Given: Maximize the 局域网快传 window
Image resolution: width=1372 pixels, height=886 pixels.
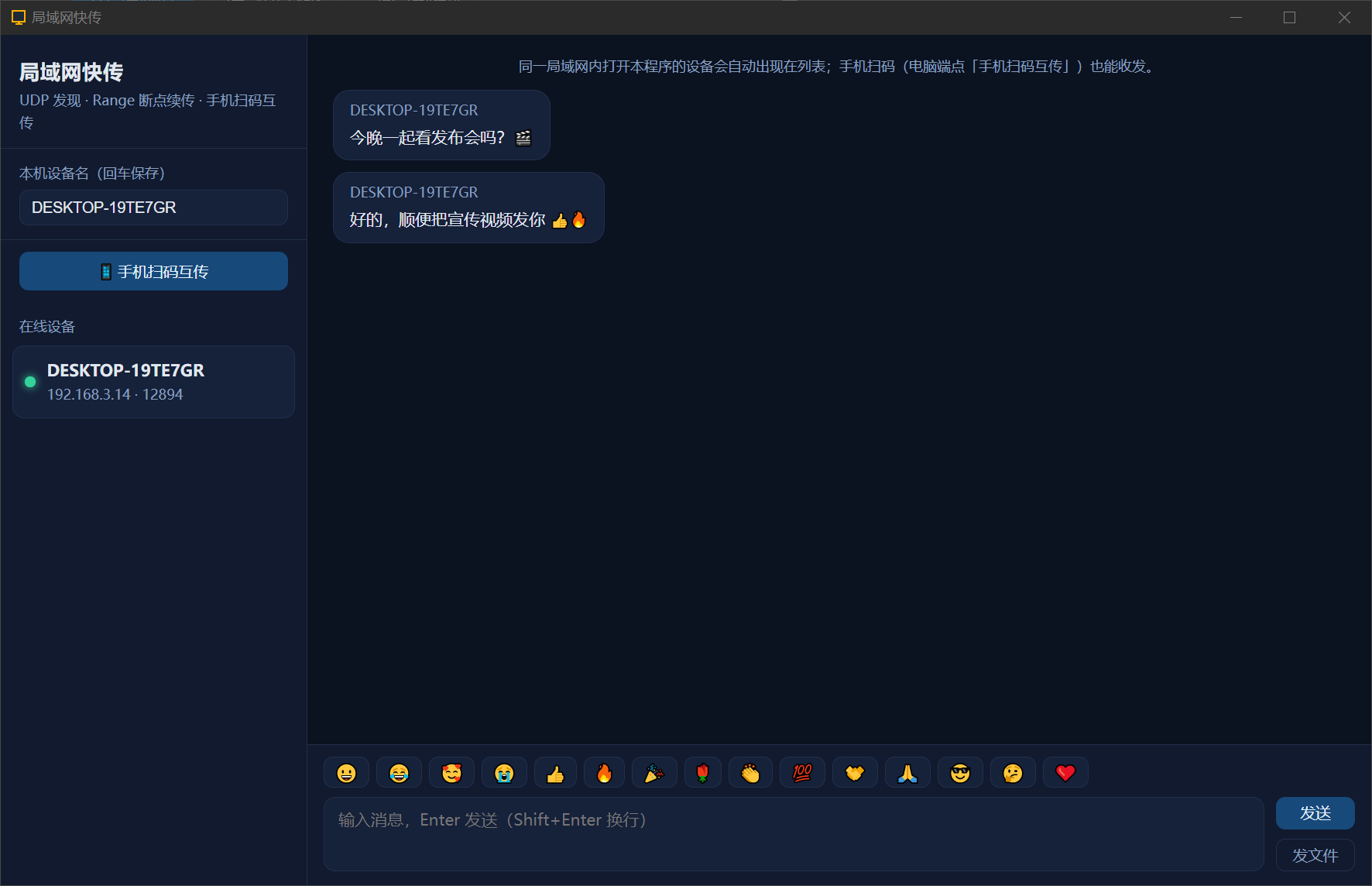Looking at the screenshot, I should click(x=1289, y=17).
